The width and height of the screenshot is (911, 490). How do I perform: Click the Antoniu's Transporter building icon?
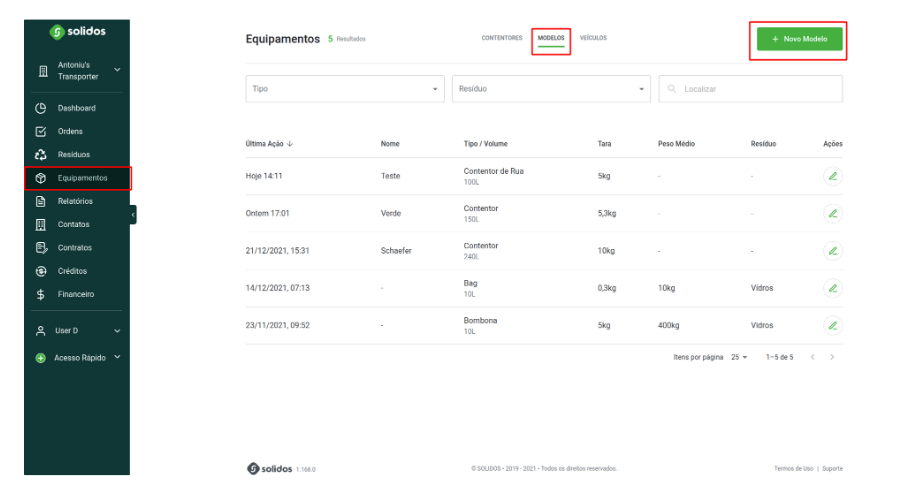[43, 71]
